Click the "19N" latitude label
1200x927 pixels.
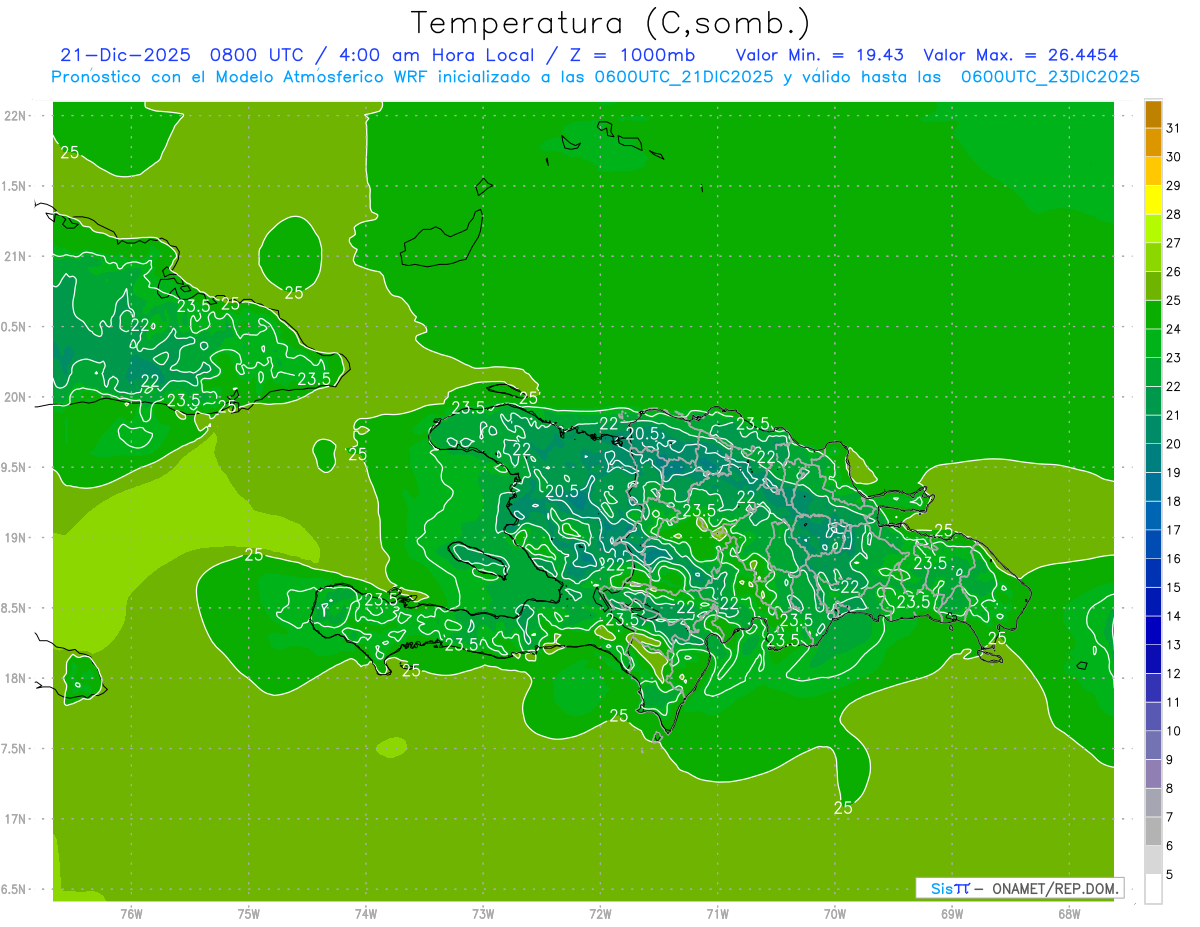(x=15, y=537)
